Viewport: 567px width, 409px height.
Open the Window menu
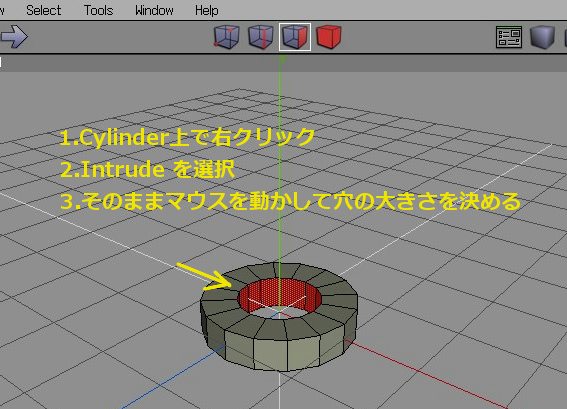click(x=154, y=10)
